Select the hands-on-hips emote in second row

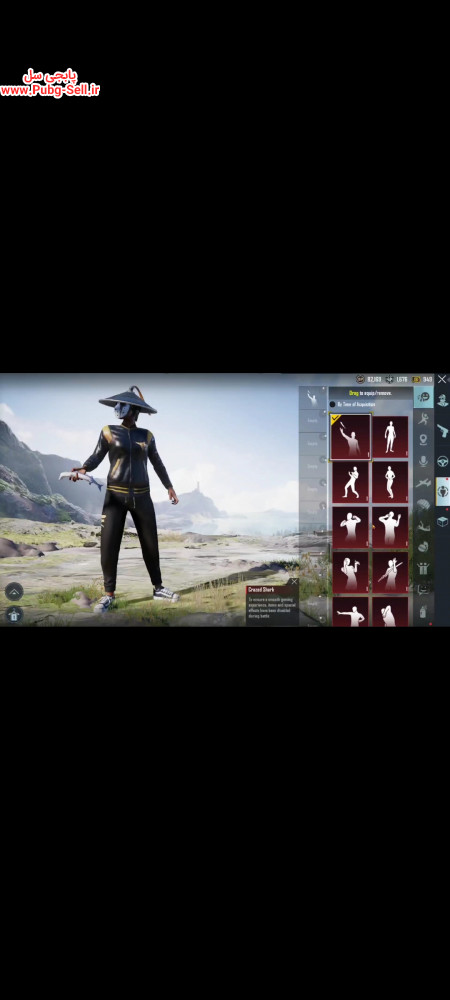[390, 482]
